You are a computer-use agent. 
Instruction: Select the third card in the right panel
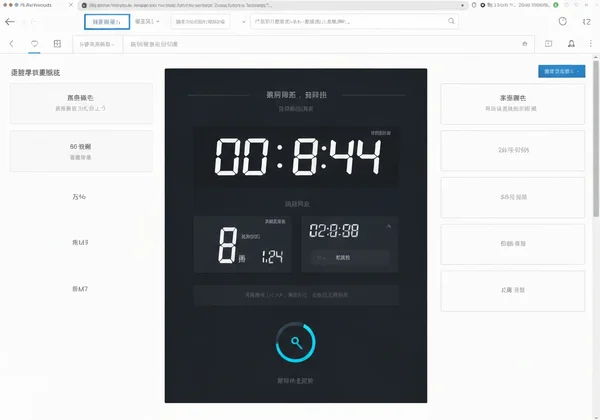click(x=513, y=197)
